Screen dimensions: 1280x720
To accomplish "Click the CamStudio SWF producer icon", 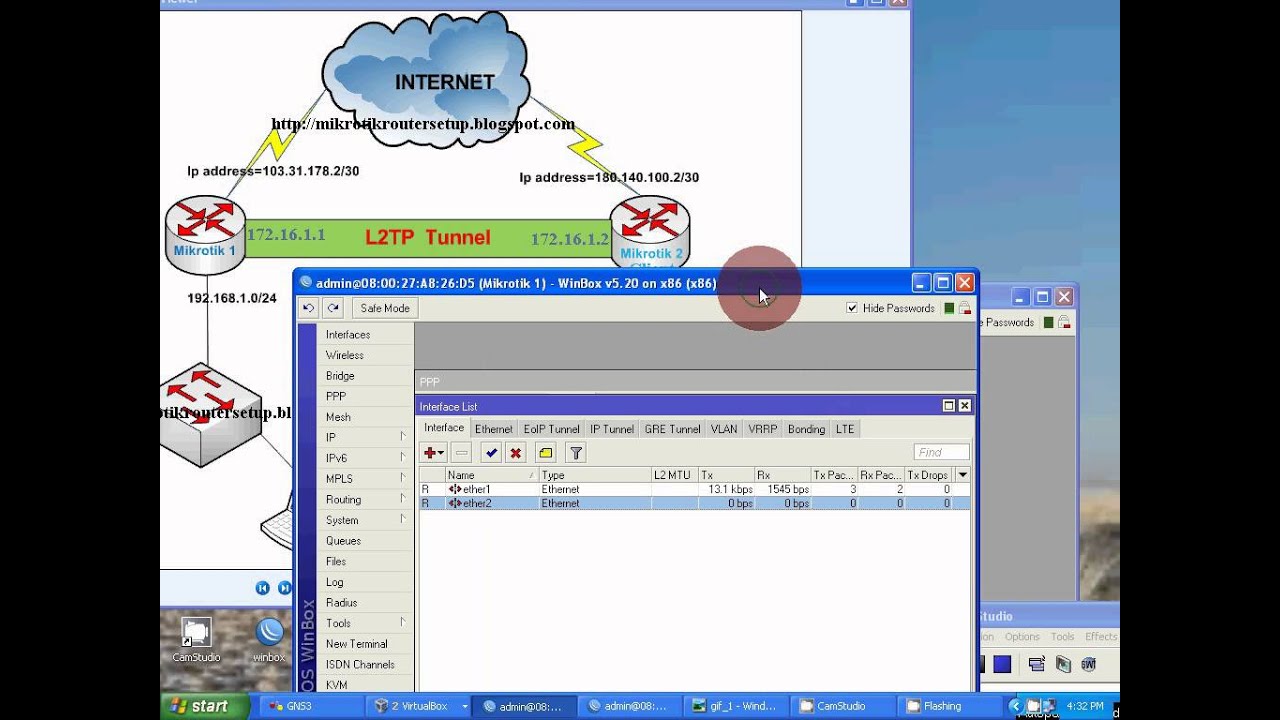I will [1088, 664].
